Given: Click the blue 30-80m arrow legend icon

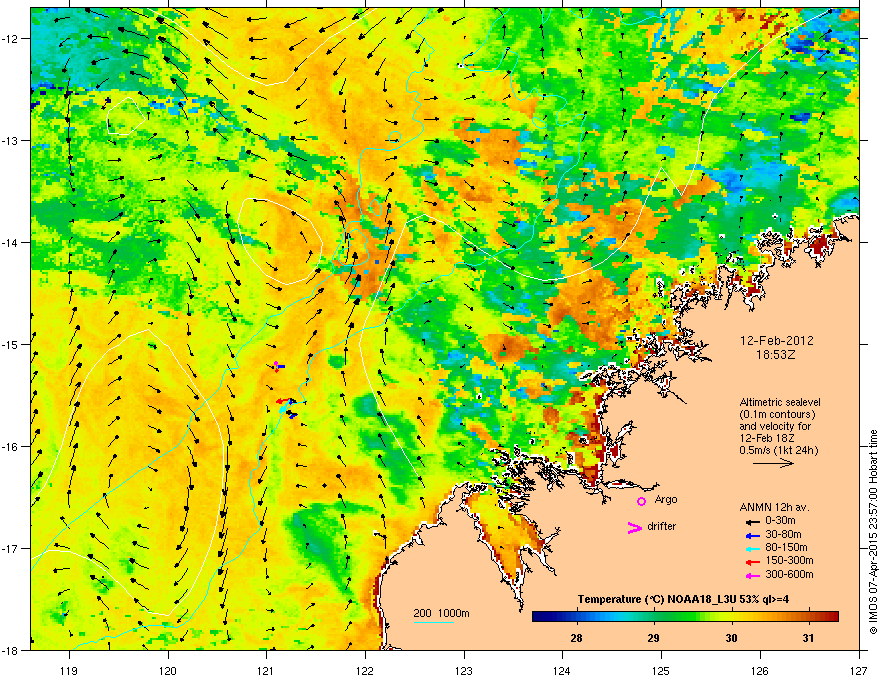Looking at the screenshot, I should 751,535.
